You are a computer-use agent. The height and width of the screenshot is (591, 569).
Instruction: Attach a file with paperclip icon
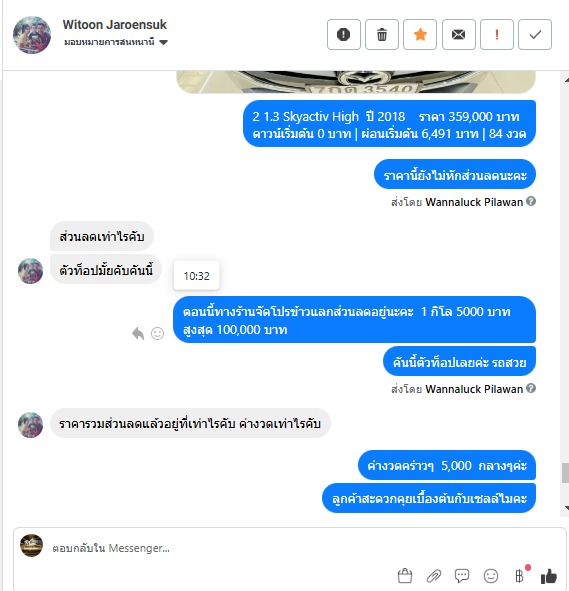(x=434, y=576)
